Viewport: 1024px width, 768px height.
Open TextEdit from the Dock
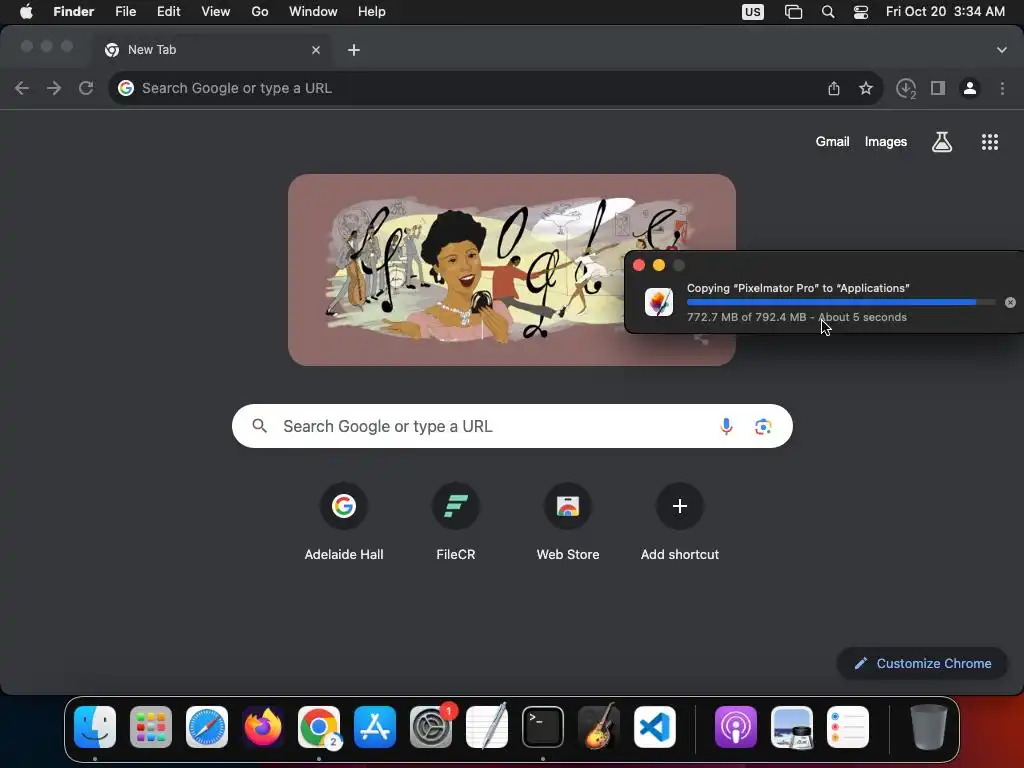(x=487, y=728)
